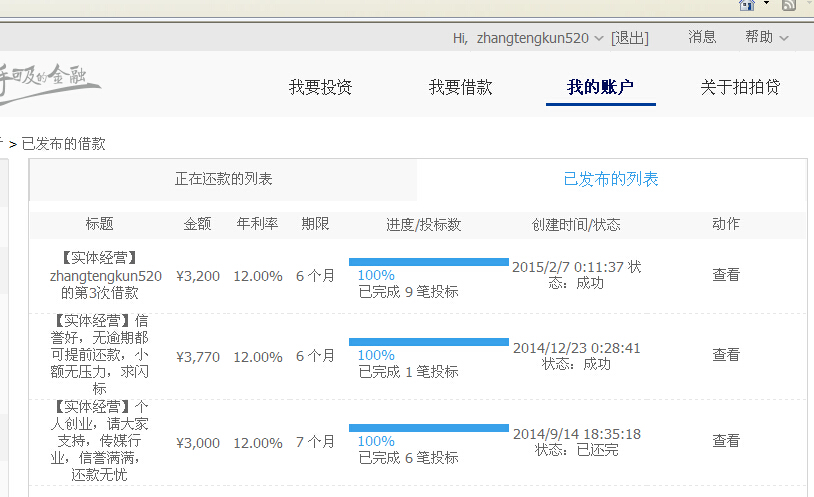
Task: Click 已完成 1 笔投标 text
Action: 409,372
